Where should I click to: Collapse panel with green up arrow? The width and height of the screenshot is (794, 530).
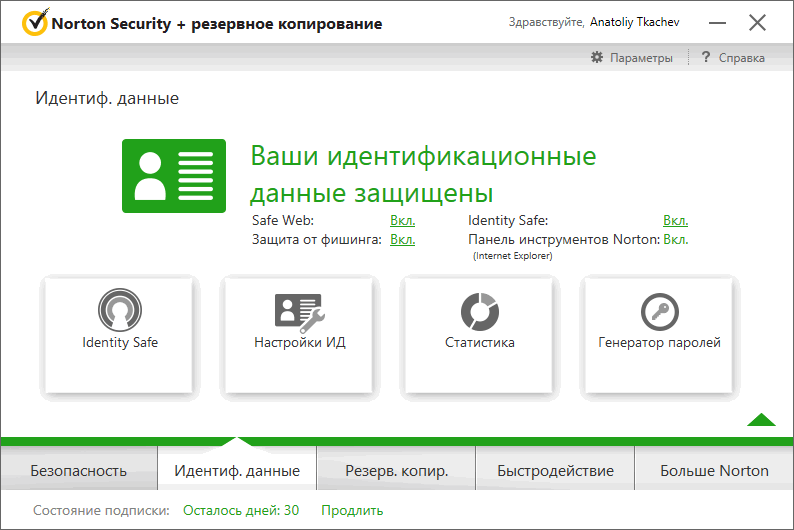pyautogui.click(x=761, y=420)
